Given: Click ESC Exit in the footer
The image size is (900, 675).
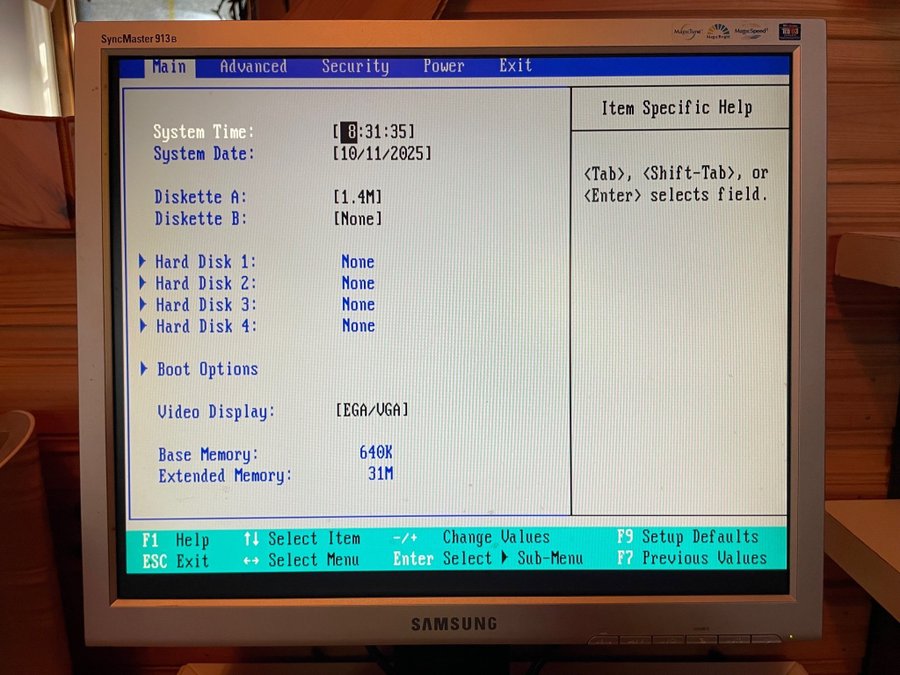Looking at the screenshot, I should point(176,562).
